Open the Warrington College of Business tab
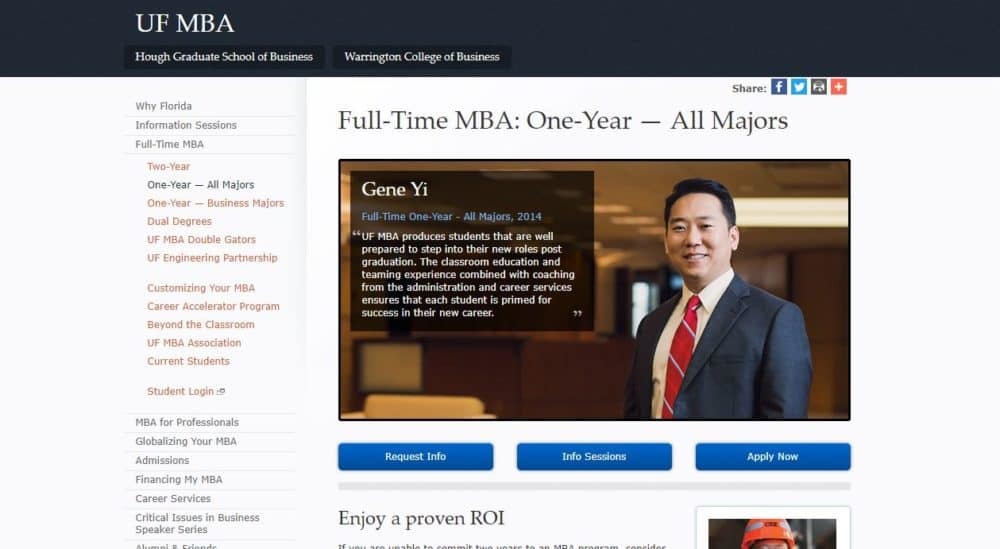This screenshot has width=1000, height=549. (x=422, y=57)
